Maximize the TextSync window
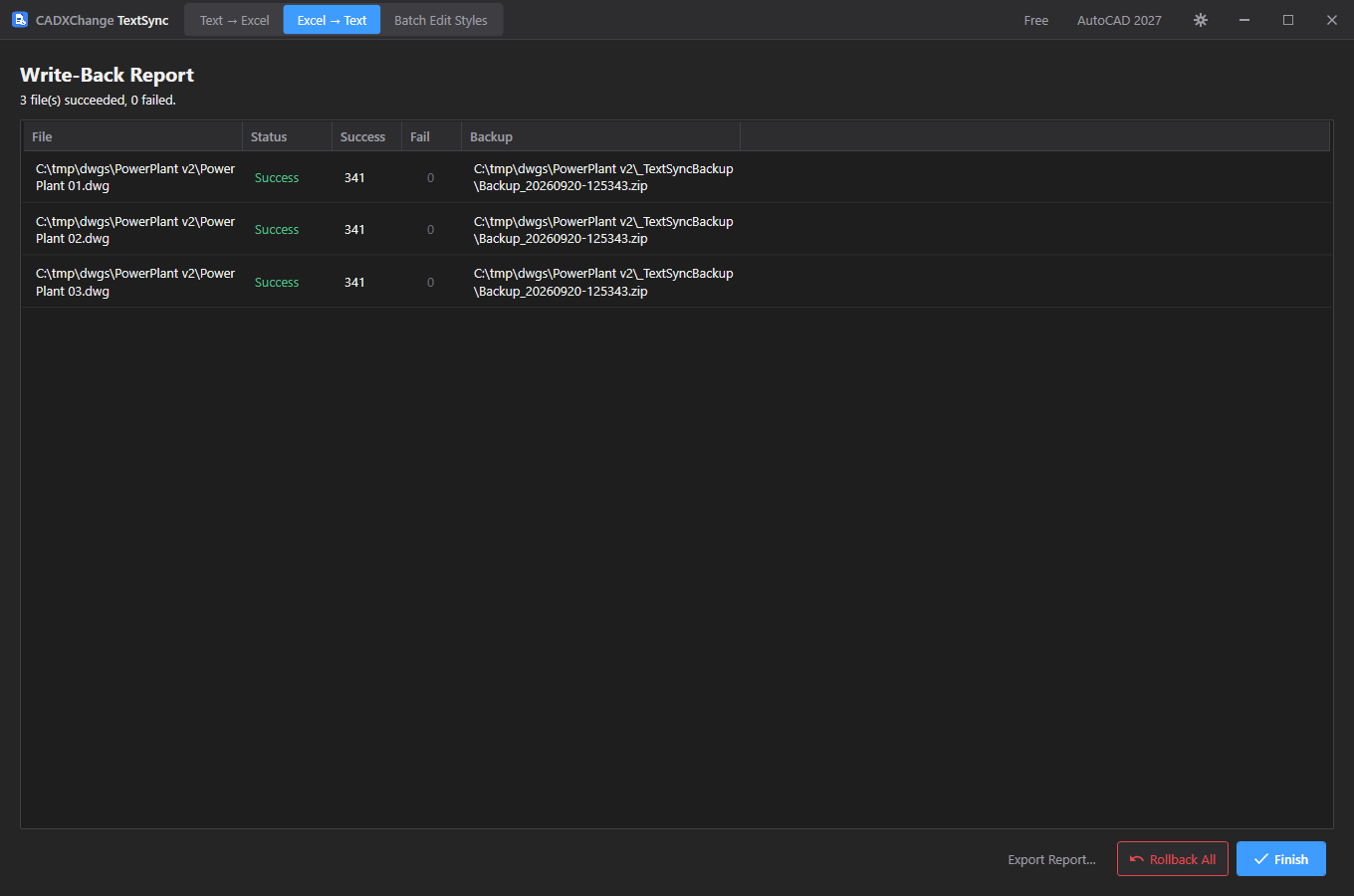The height and width of the screenshot is (896, 1354). pyautogui.click(x=1288, y=20)
